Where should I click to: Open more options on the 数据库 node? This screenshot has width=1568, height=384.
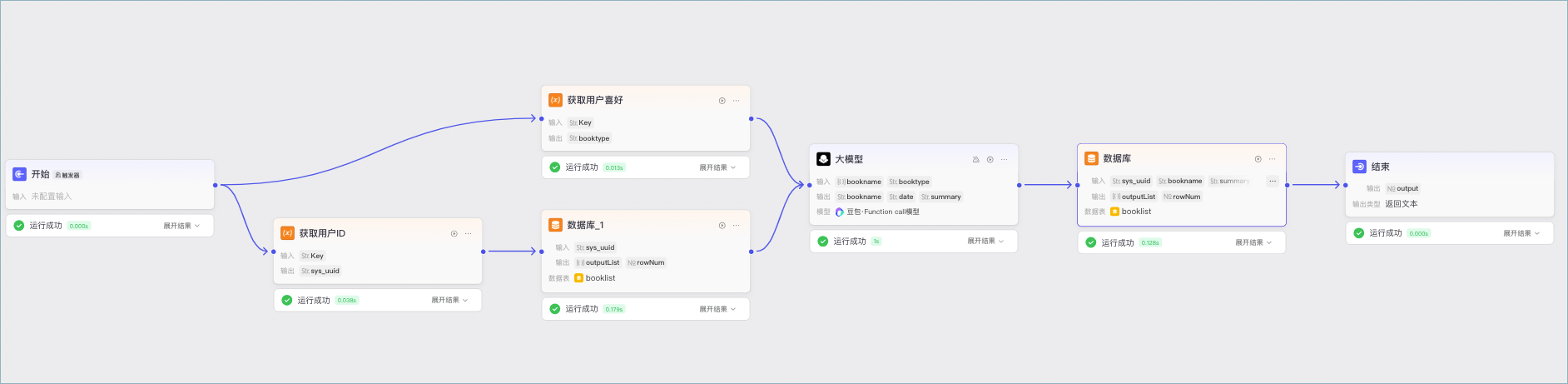[x=1272, y=159]
